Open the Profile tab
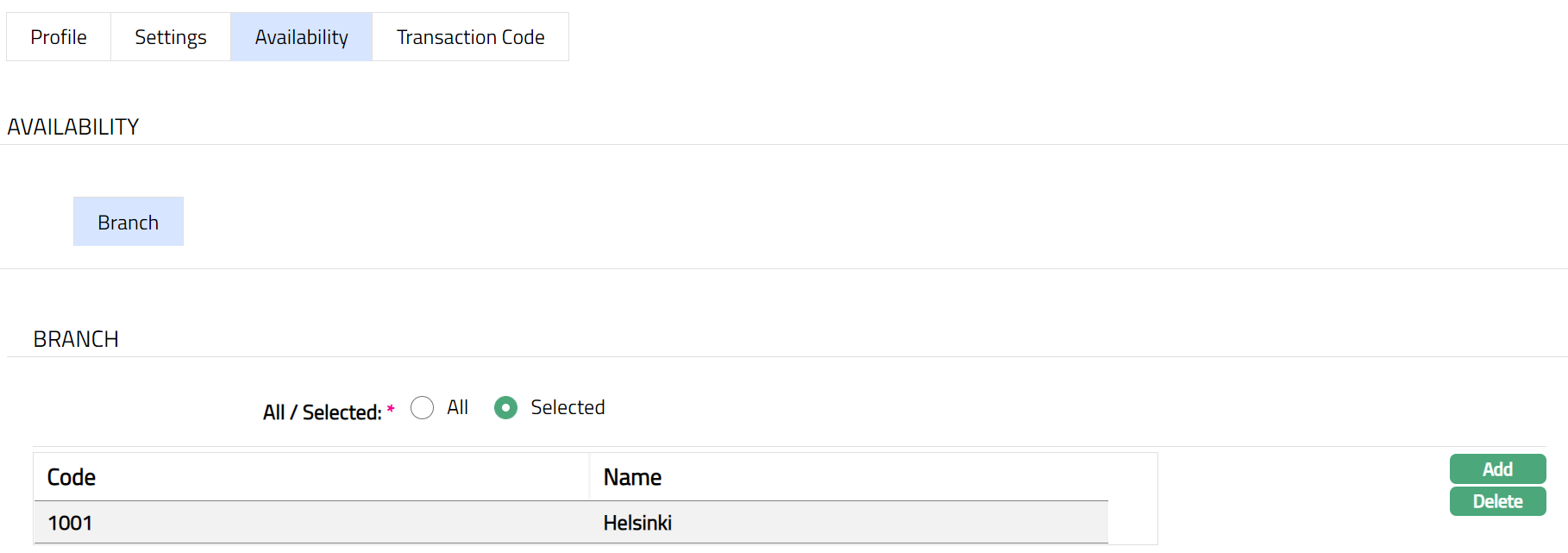 59,37
